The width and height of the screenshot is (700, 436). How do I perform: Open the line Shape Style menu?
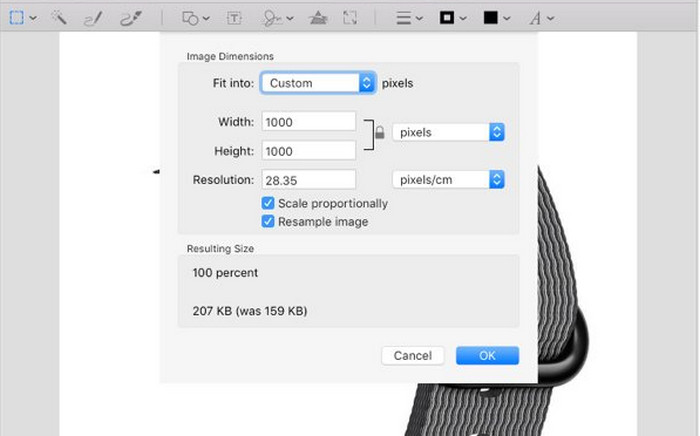pyautogui.click(x=407, y=18)
